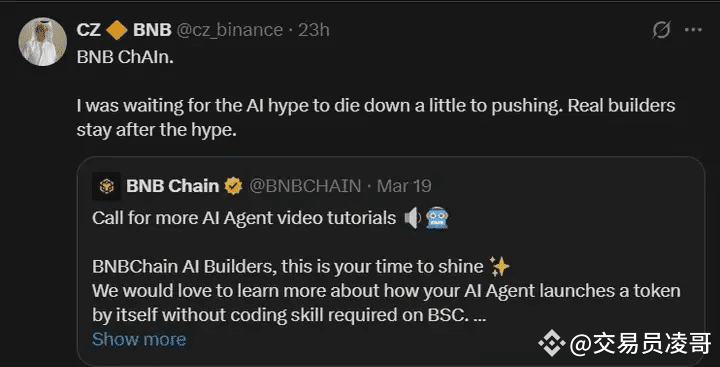This screenshot has height=367, width=720.
Task: Click the sparkles emoji after 'shine'
Action: pyautogui.click(x=500, y=266)
